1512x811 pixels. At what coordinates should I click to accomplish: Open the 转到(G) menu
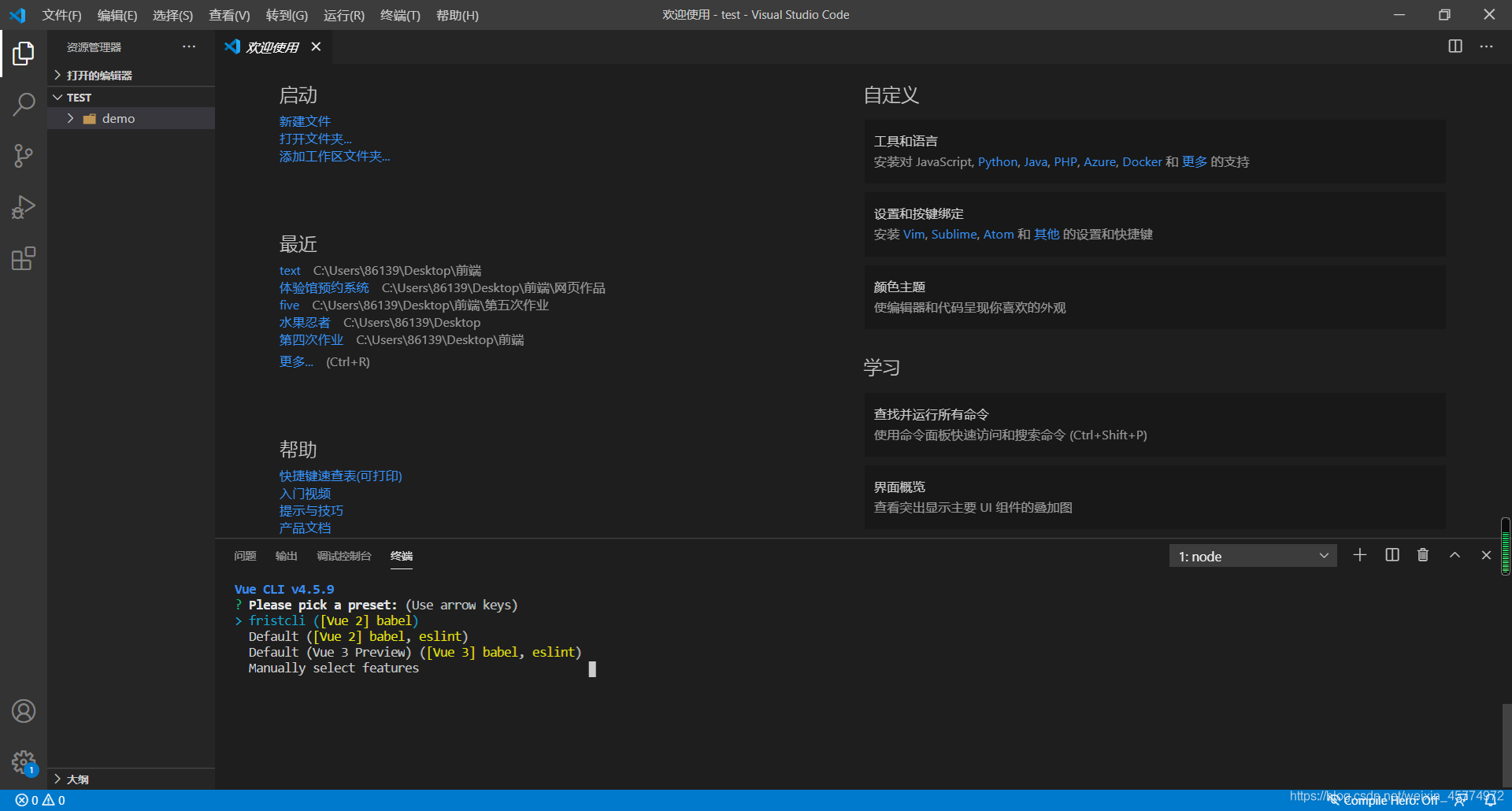point(287,15)
